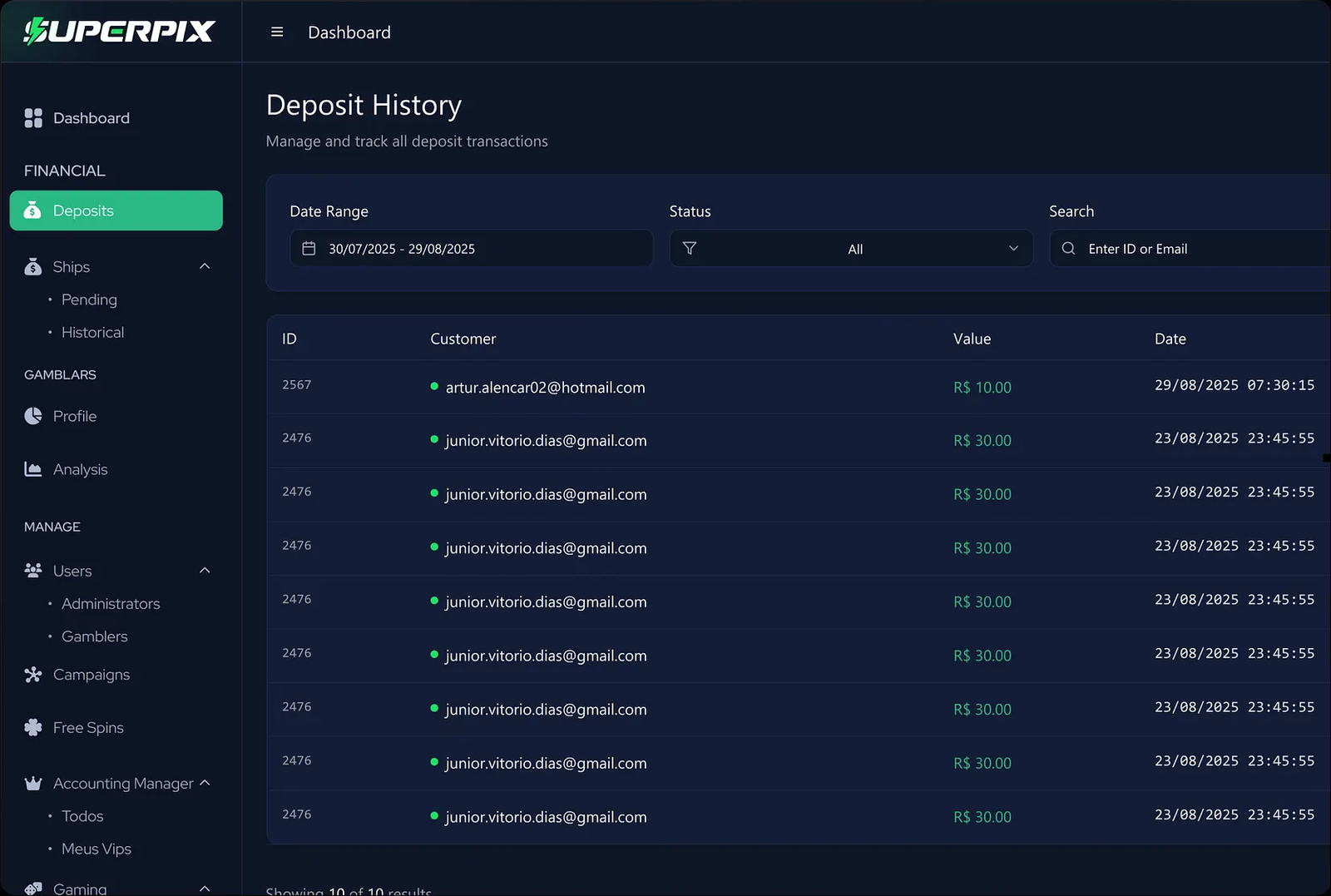Select the artur.alencar02@hotmail.com deposit row
The width and height of the screenshot is (1331, 896).
point(545,388)
